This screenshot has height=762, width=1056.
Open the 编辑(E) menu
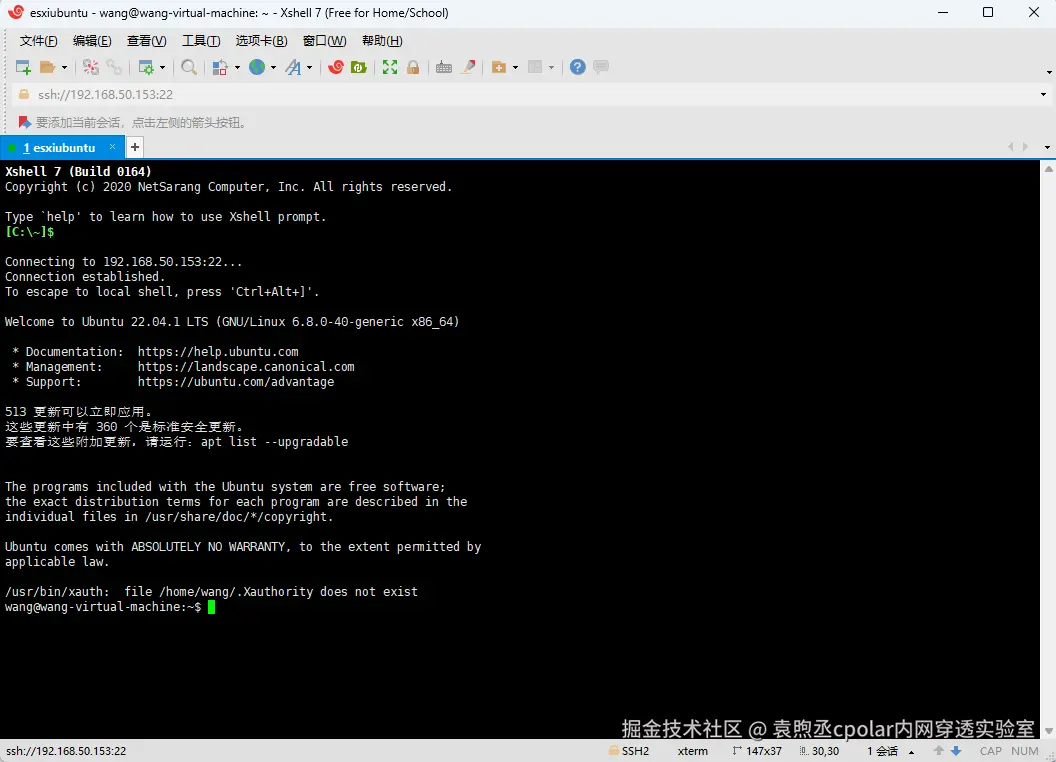[92, 40]
